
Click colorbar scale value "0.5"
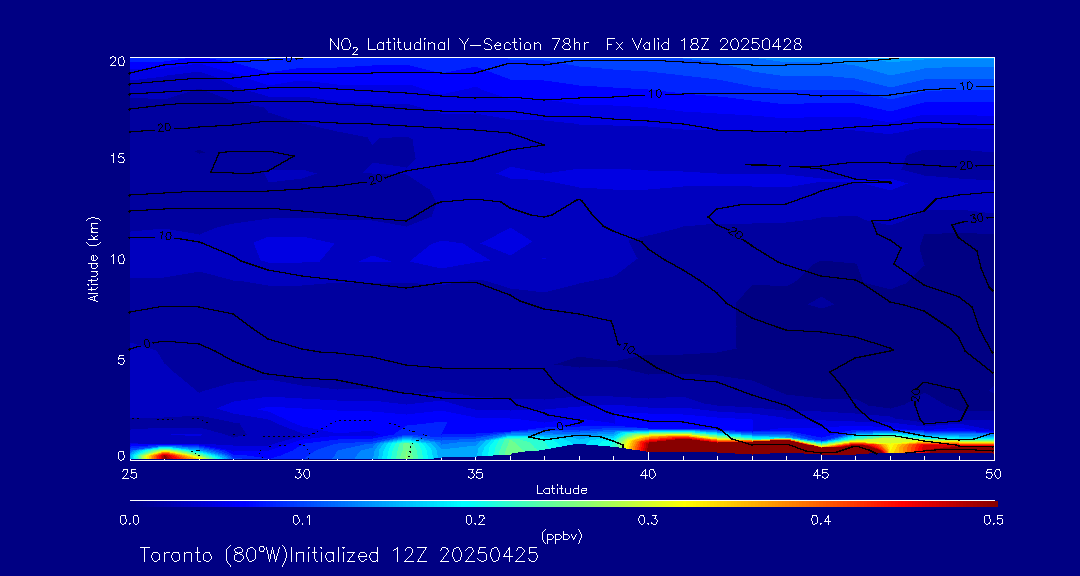994,521
